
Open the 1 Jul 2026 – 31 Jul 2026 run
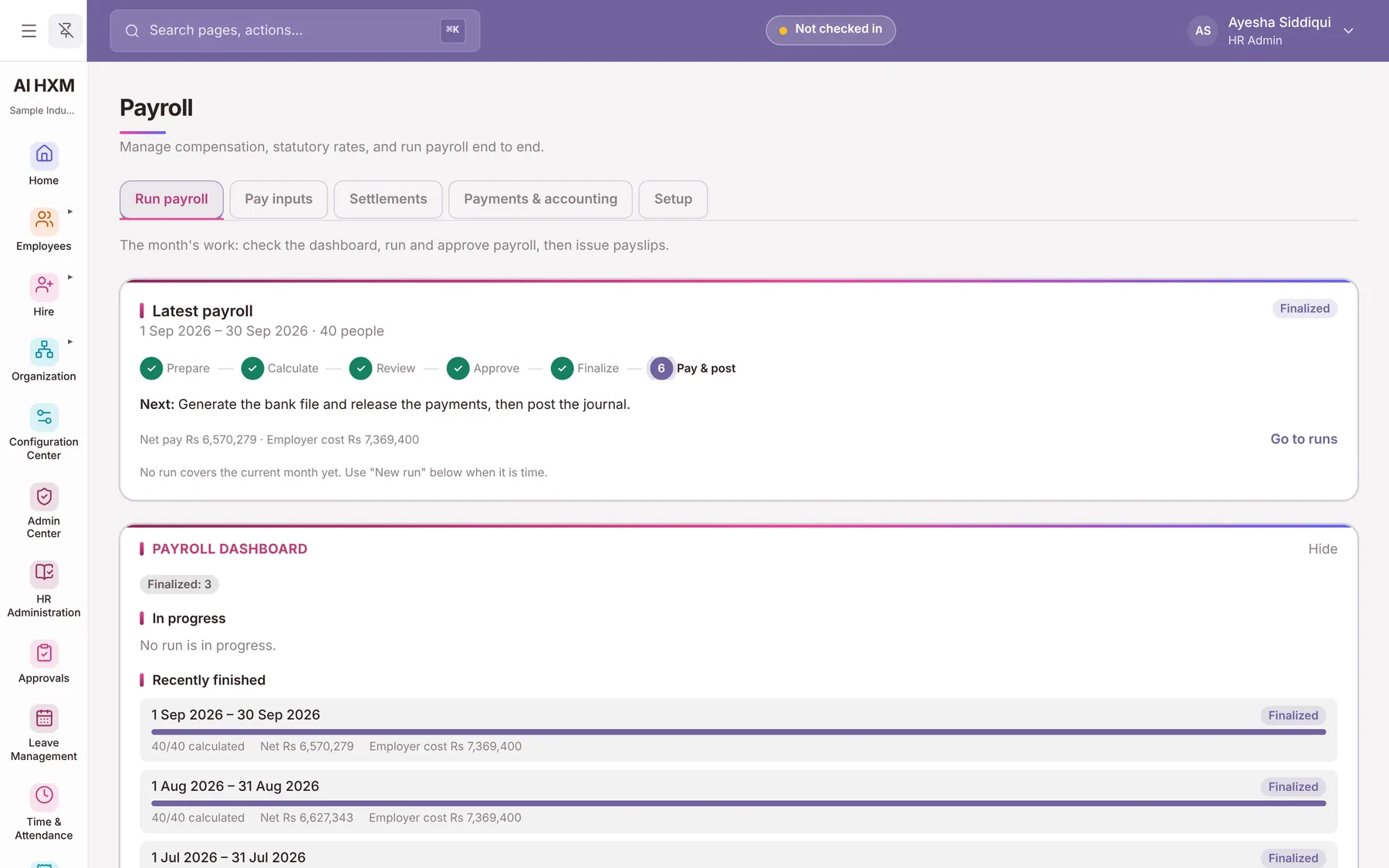click(x=738, y=855)
